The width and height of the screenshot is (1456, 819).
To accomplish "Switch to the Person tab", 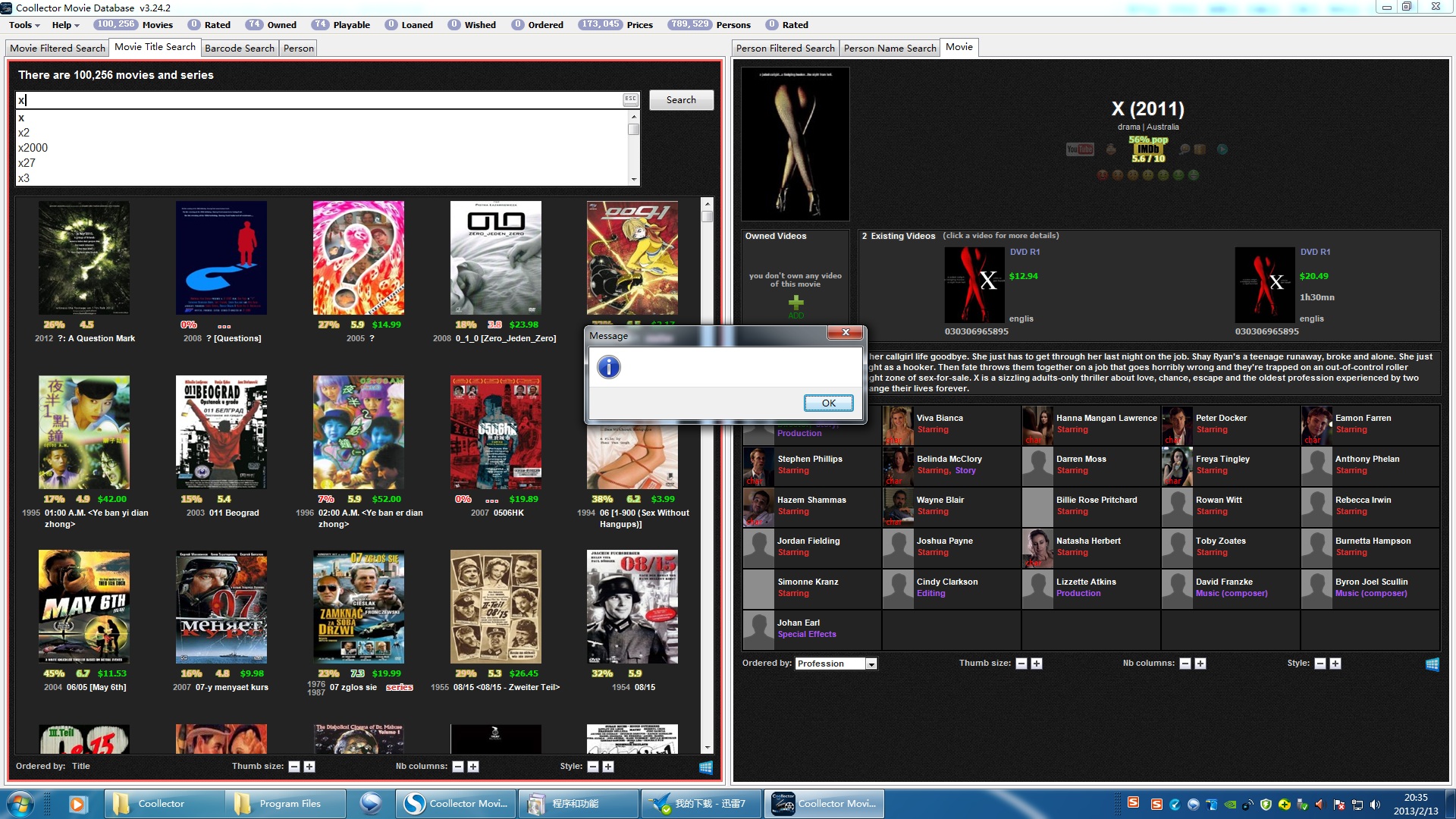I will (299, 48).
